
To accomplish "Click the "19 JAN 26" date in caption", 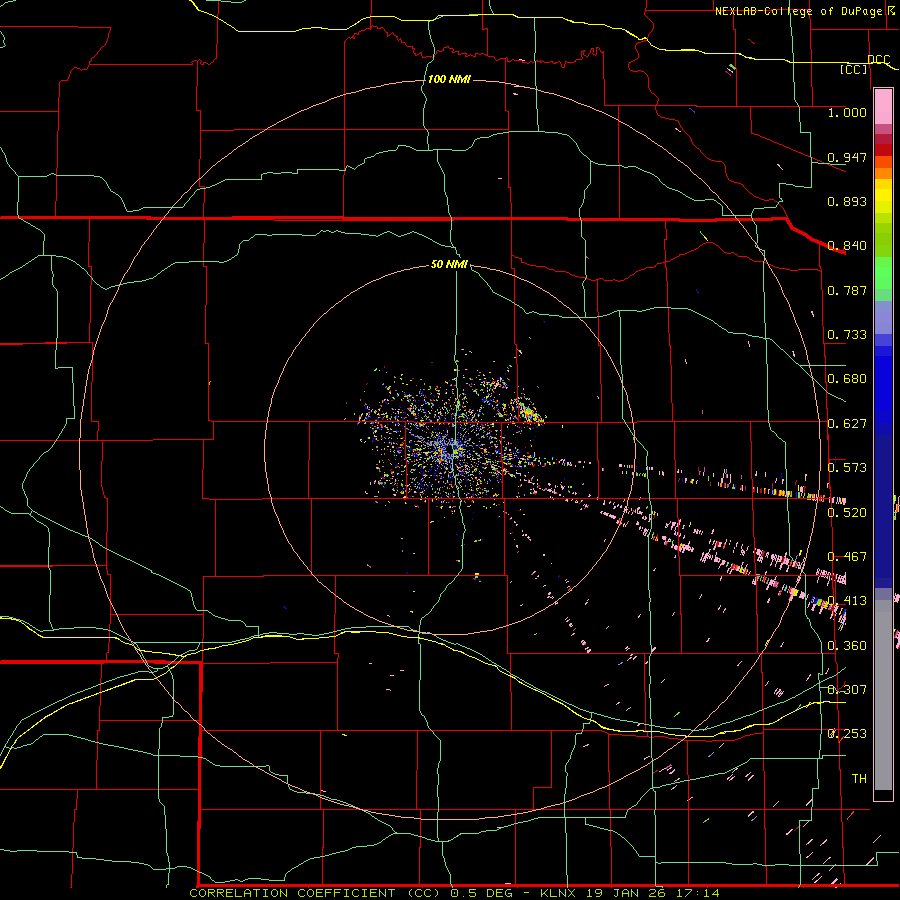I will click(x=626, y=893).
